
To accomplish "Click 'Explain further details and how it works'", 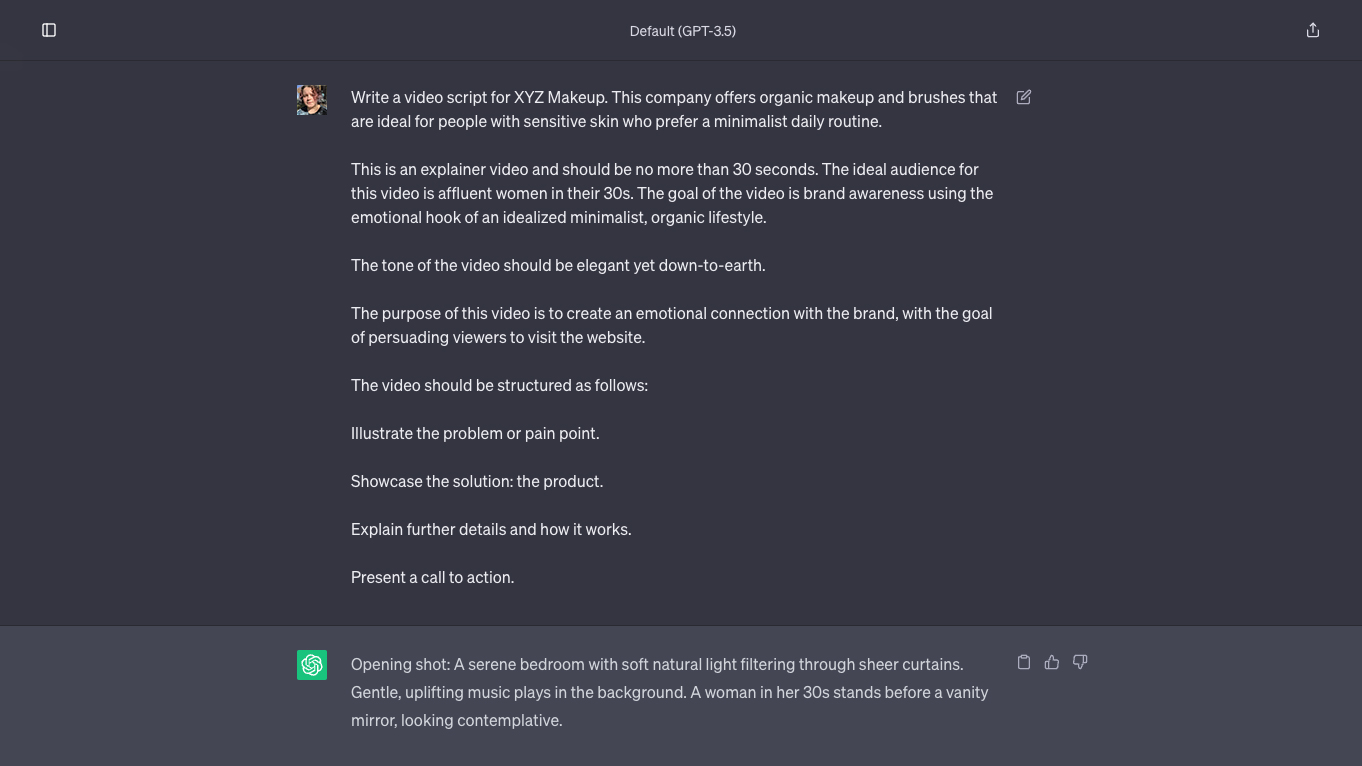I will pyautogui.click(x=491, y=529).
